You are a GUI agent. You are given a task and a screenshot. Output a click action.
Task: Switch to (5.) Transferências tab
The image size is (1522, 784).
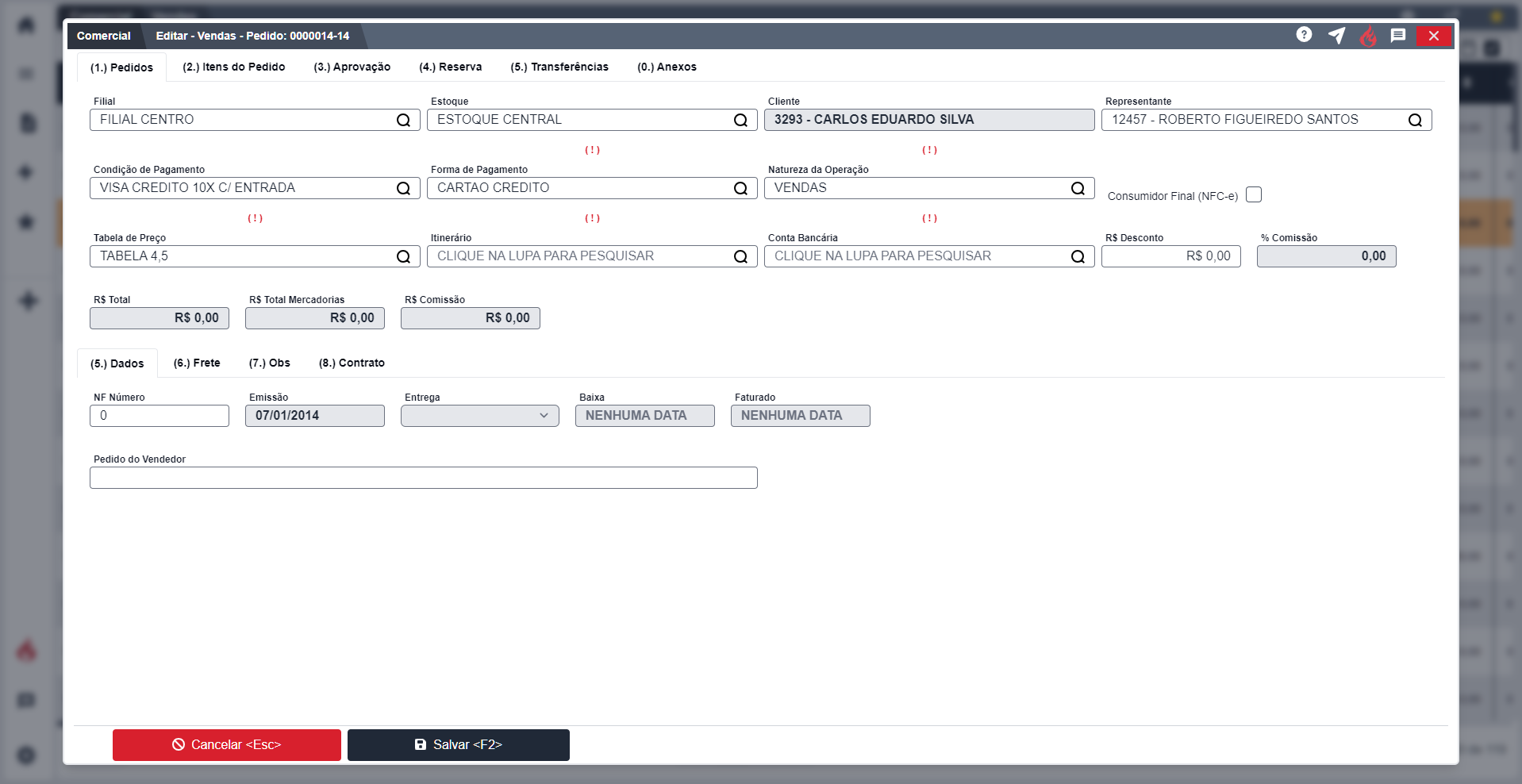coord(559,67)
